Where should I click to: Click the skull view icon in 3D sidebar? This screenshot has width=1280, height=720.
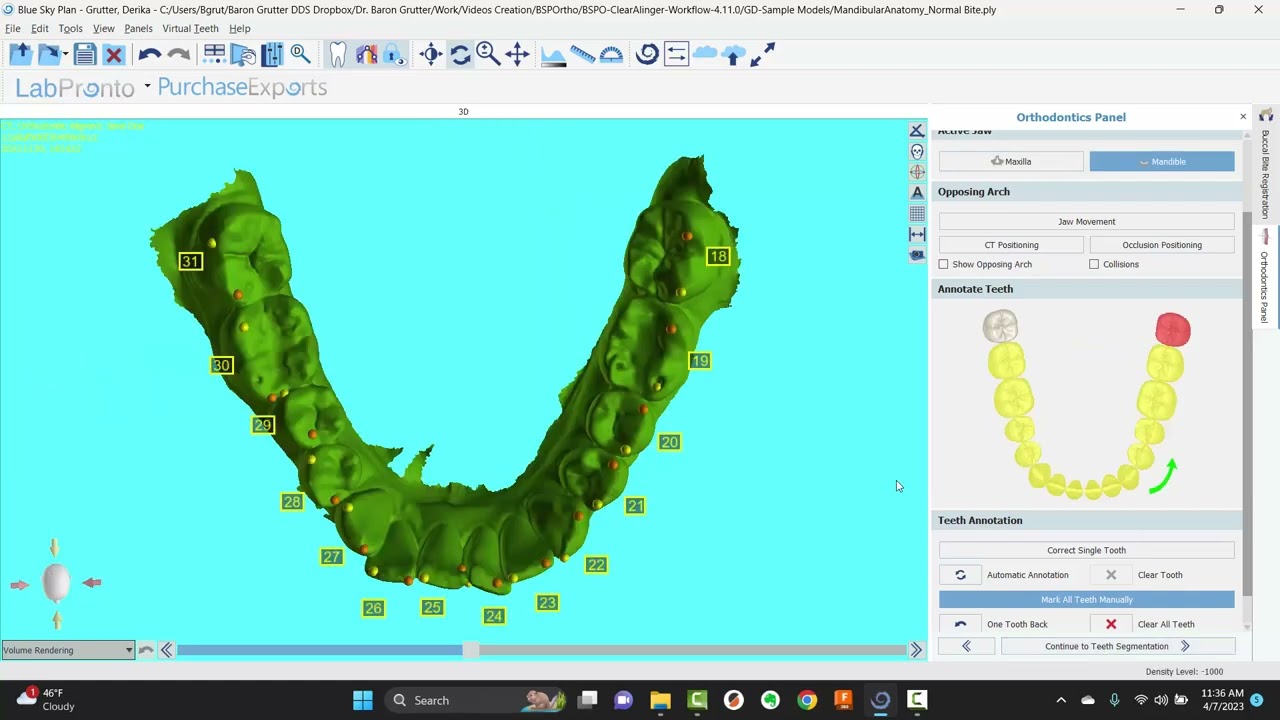pos(917,151)
